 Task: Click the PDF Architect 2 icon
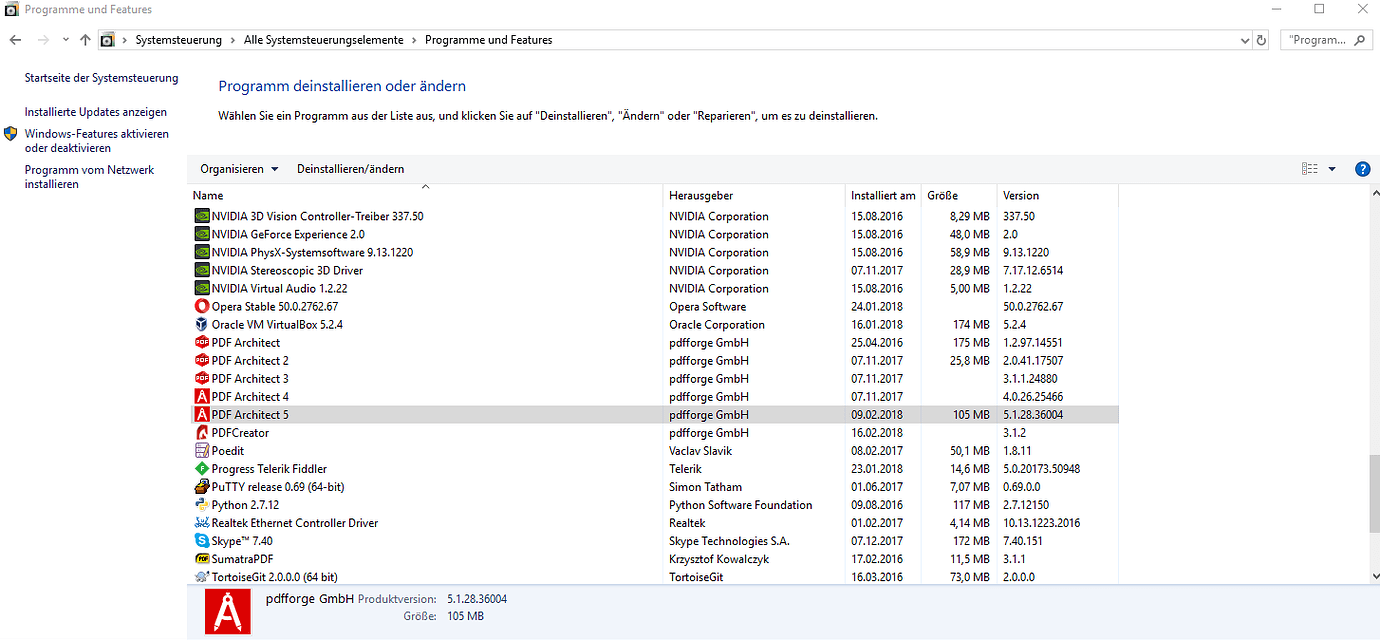click(202, 360)
